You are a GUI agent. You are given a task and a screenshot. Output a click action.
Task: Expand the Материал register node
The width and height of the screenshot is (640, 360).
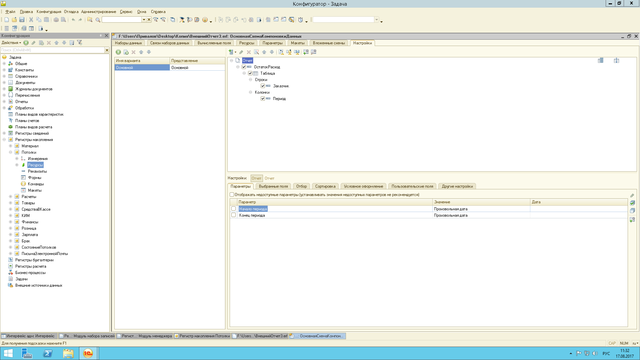(11, 146)
